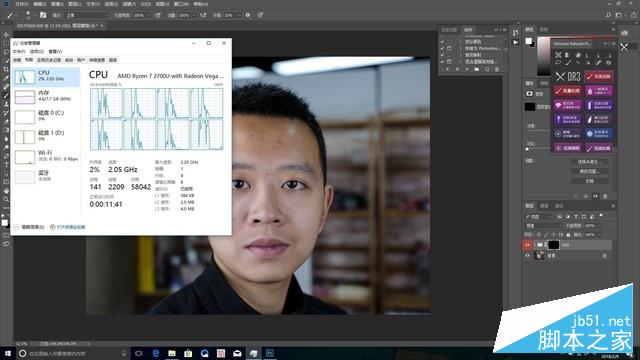Toggle second action step checkmark in actions panel
640x360 pixels.
[x=442, y=48]
